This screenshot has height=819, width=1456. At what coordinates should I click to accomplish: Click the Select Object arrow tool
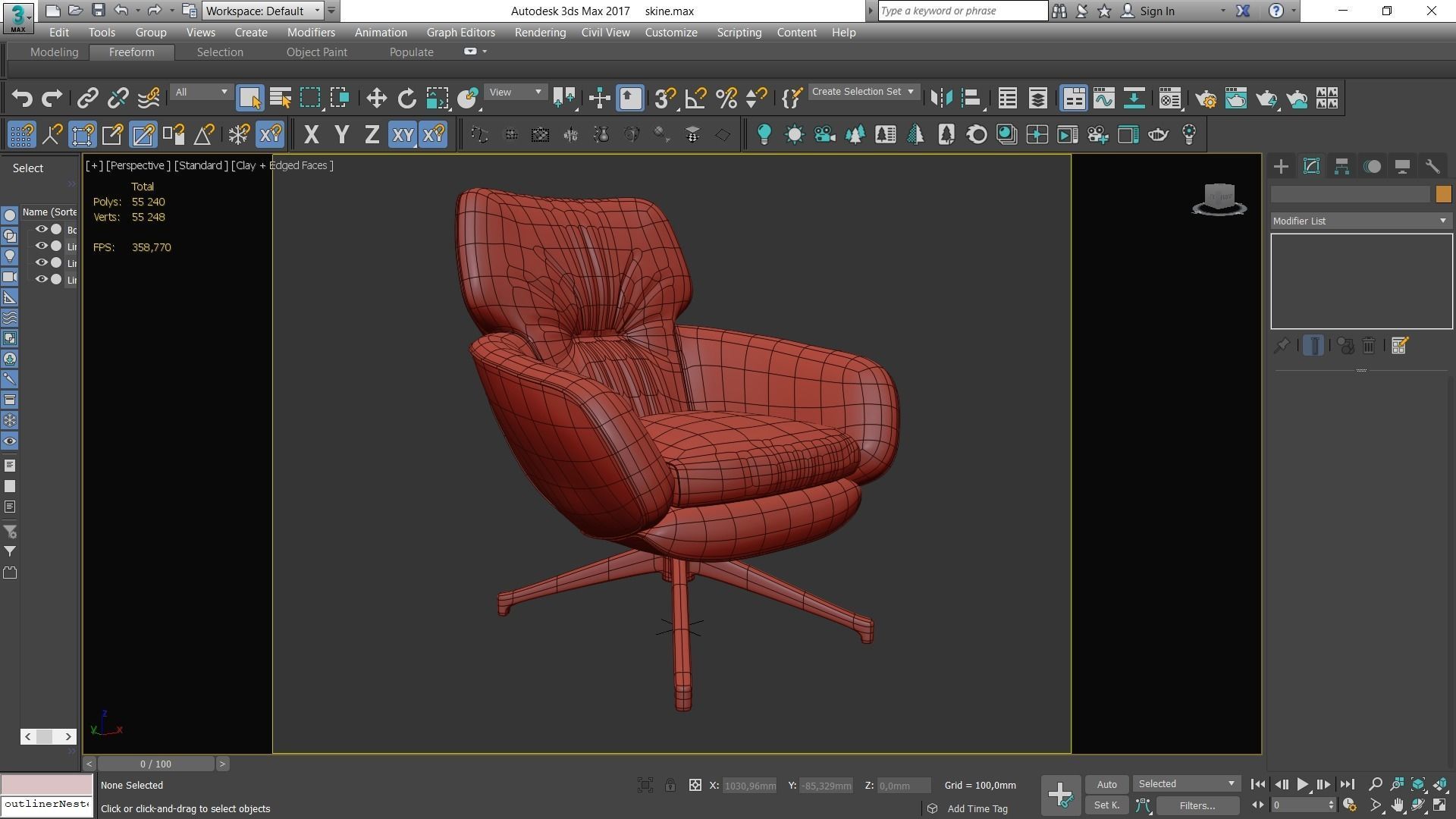click(x=249, y=98)
